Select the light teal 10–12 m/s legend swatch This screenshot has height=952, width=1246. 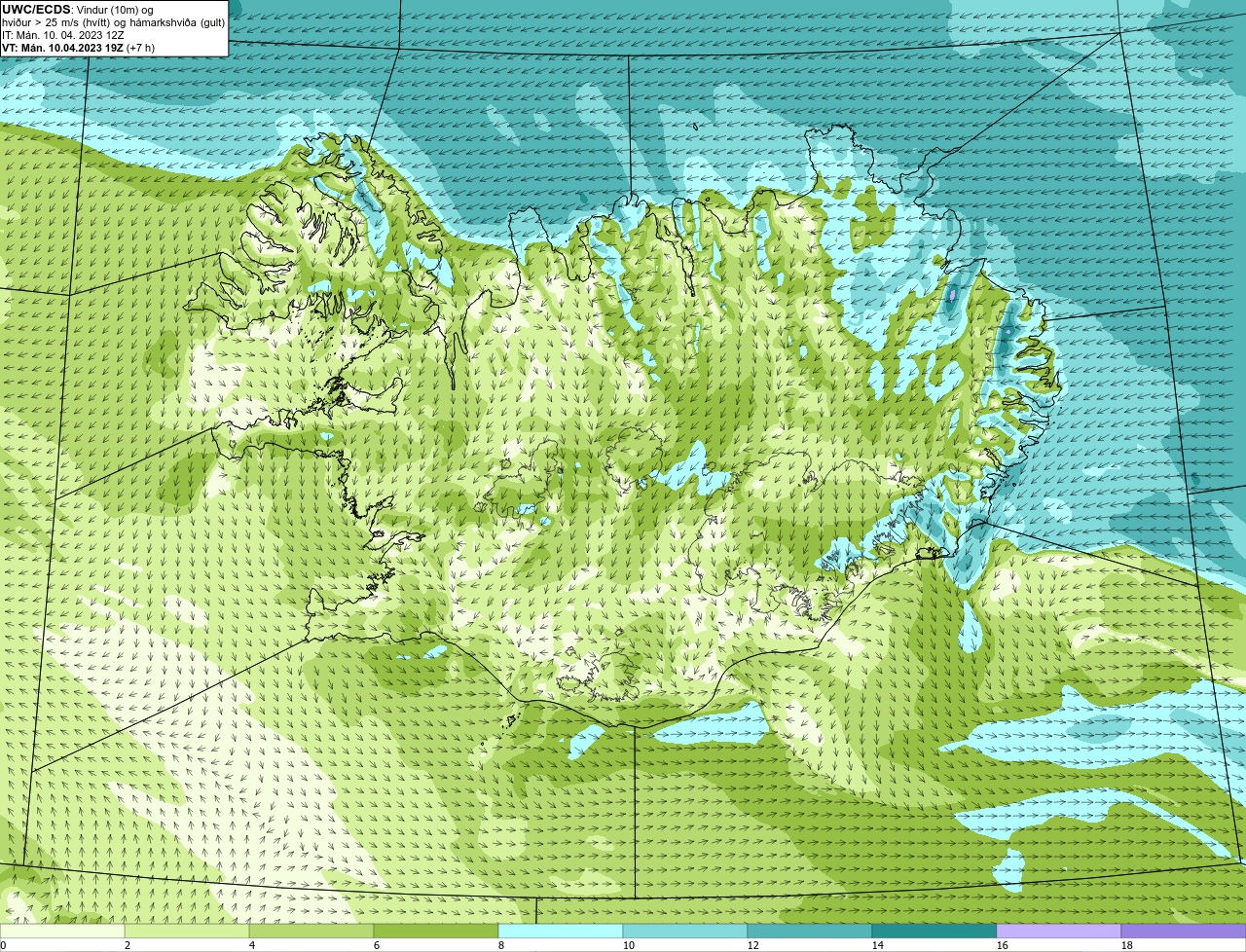click(685, 932)
